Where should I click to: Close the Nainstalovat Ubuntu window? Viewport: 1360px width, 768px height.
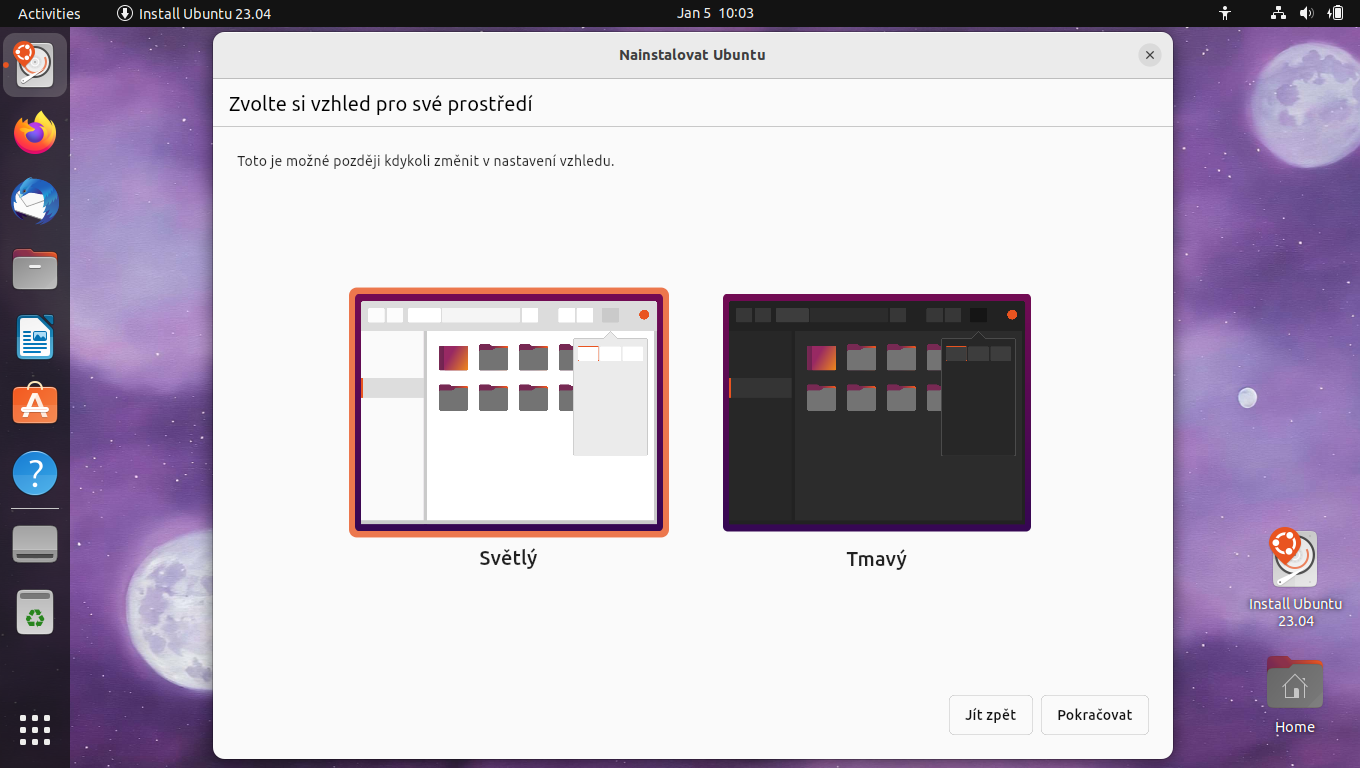pyautogui.click(x=1150, y=55)
